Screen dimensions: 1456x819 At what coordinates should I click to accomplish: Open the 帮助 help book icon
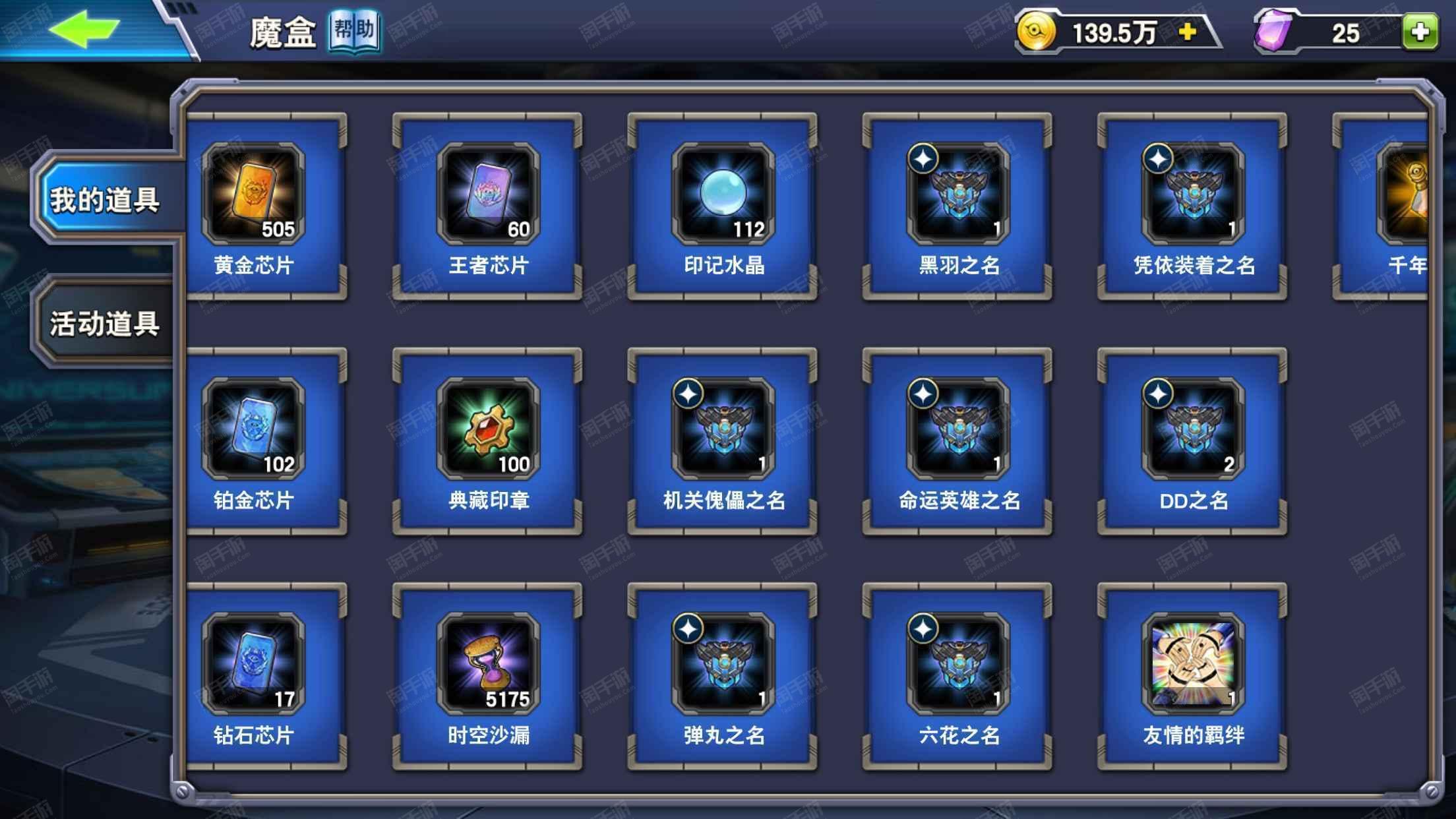355,31
